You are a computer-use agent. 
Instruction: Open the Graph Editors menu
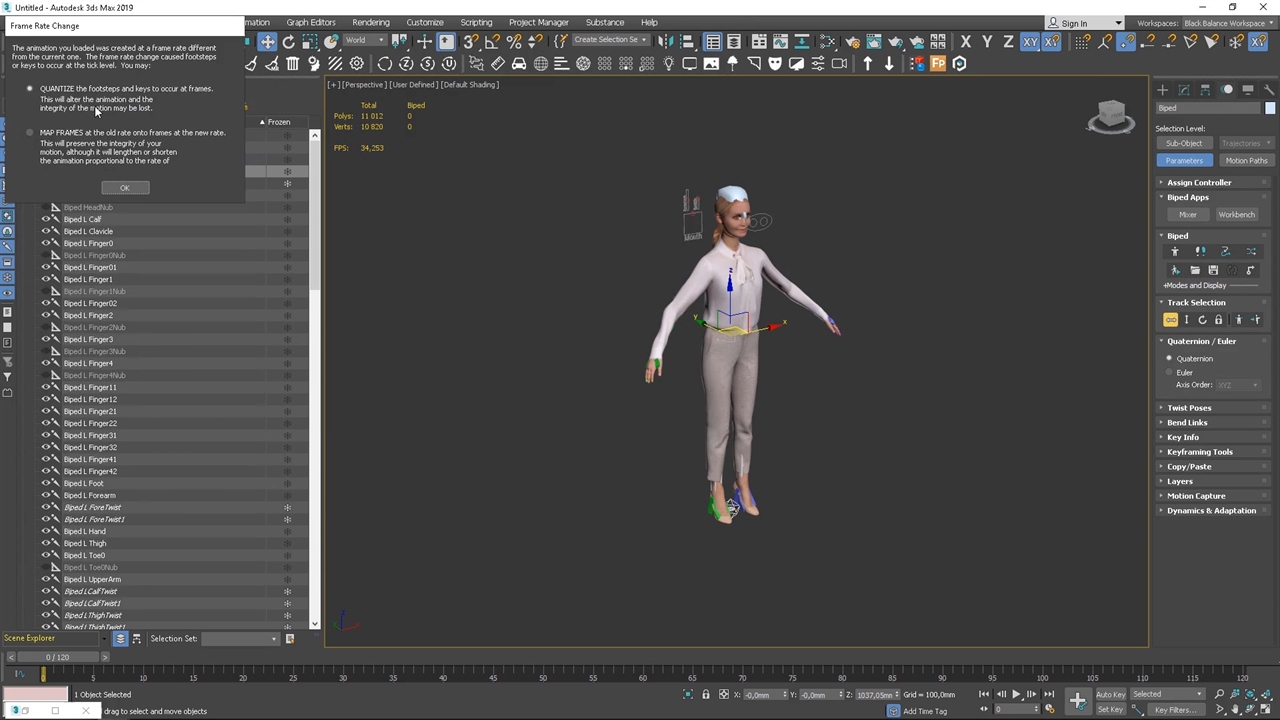coord(311,22)
